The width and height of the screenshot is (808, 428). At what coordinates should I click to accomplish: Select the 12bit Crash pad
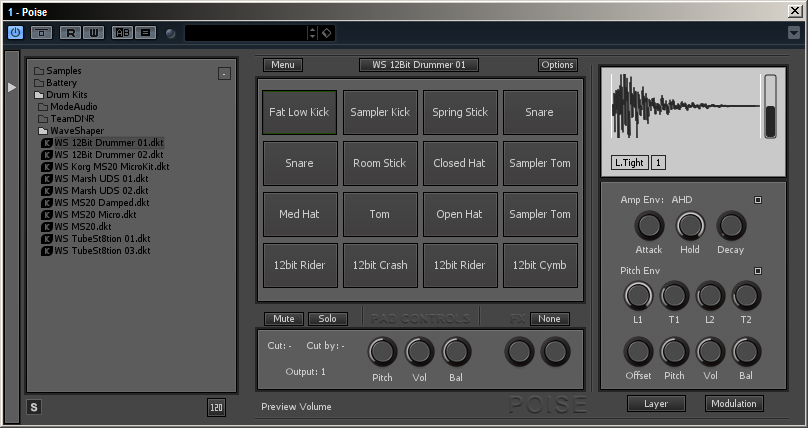click(380, 265)
